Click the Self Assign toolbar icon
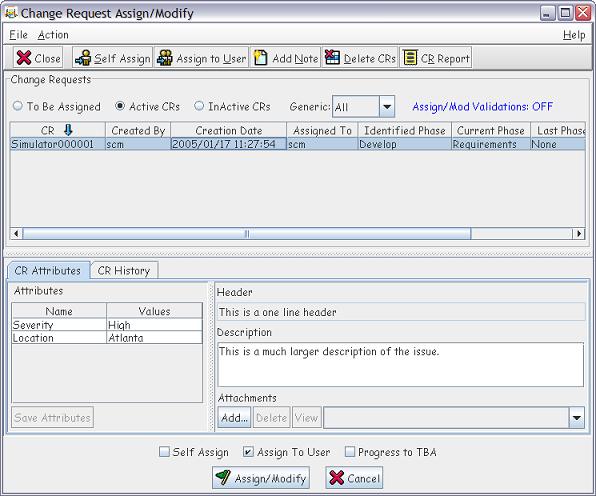The image size is (596, 496). pyautogui.click(x=83, y=58)
